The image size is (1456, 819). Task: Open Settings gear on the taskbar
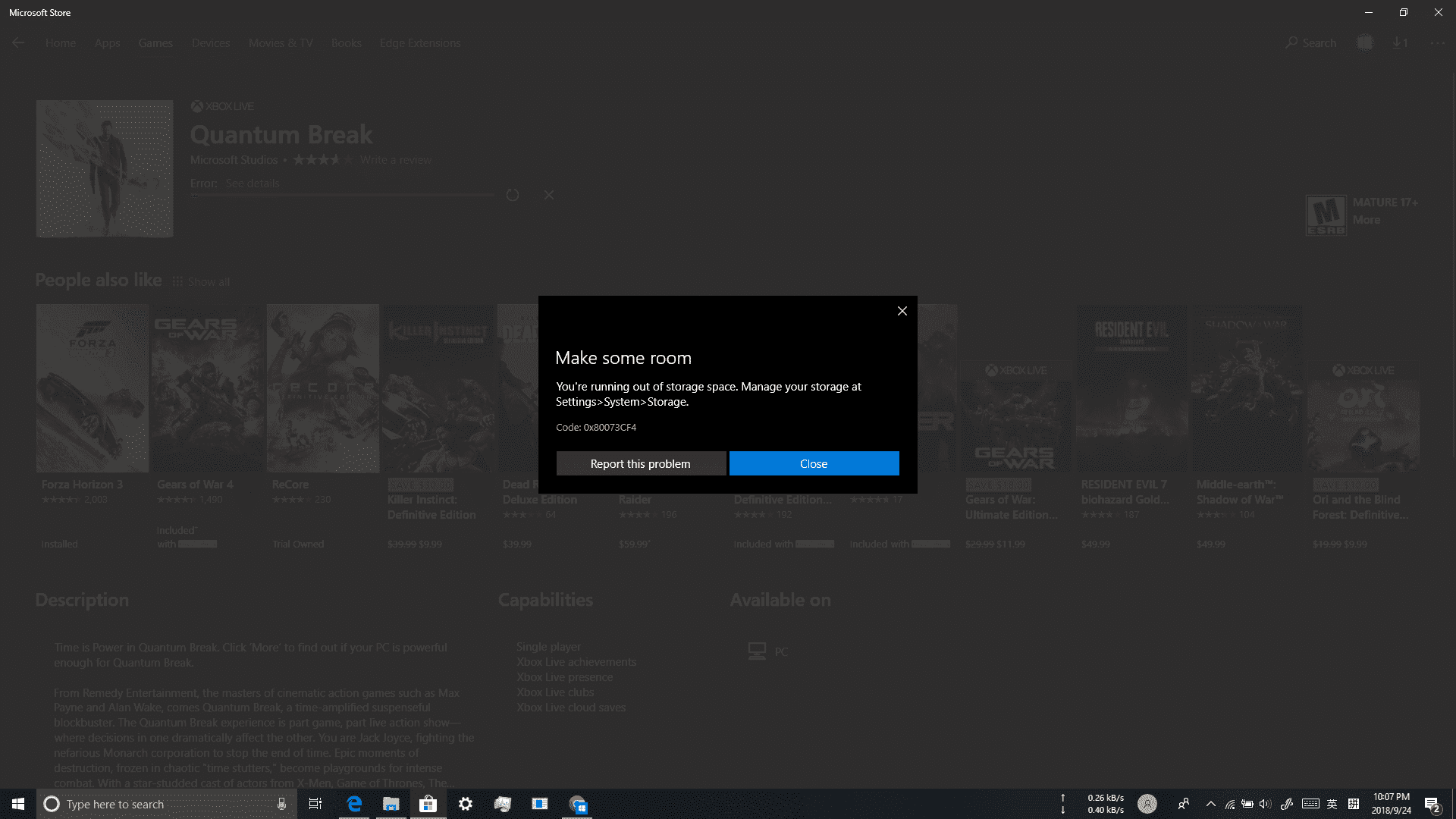coord(466,804)
